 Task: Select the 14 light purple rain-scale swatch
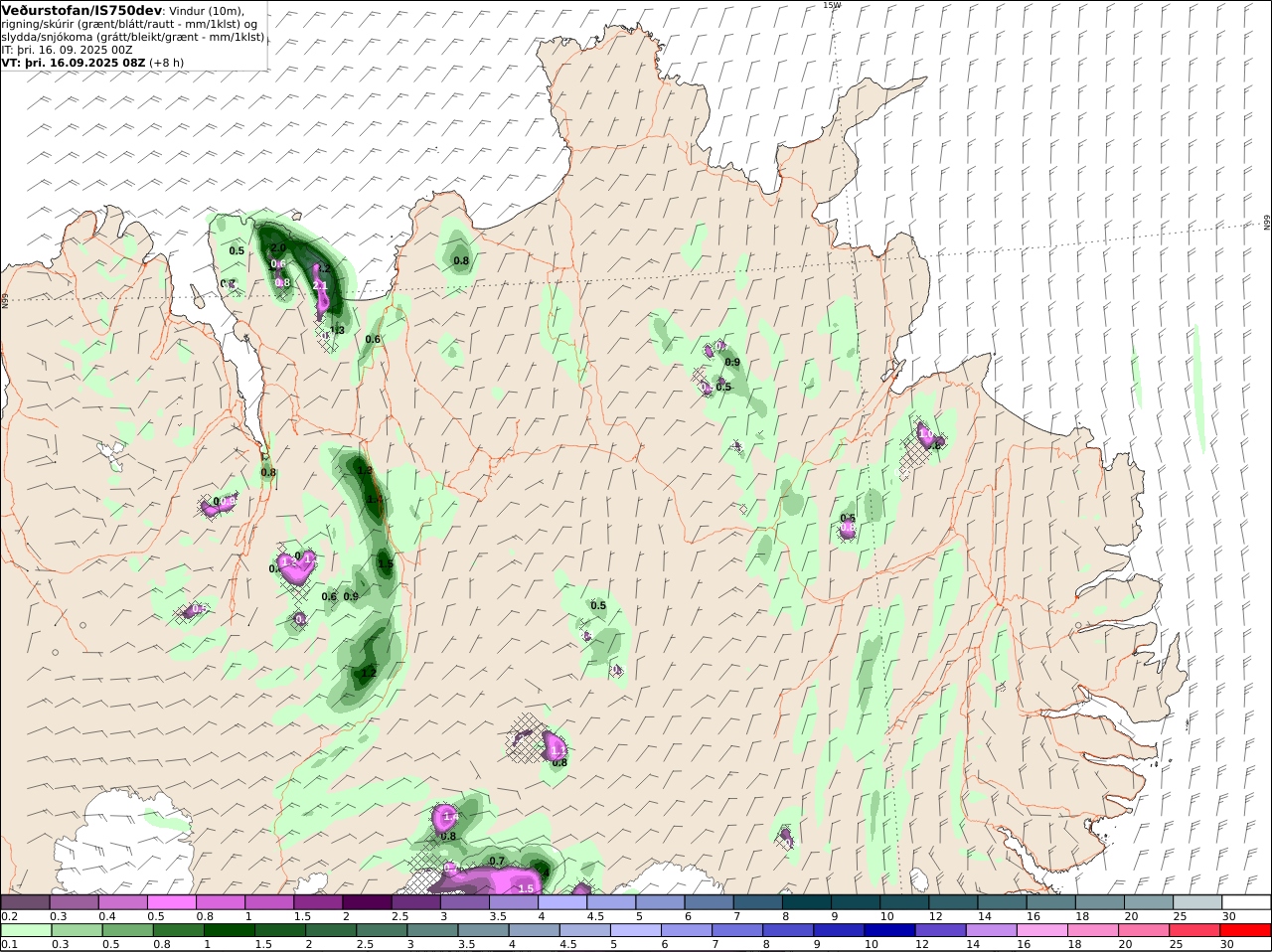point(992,930)
